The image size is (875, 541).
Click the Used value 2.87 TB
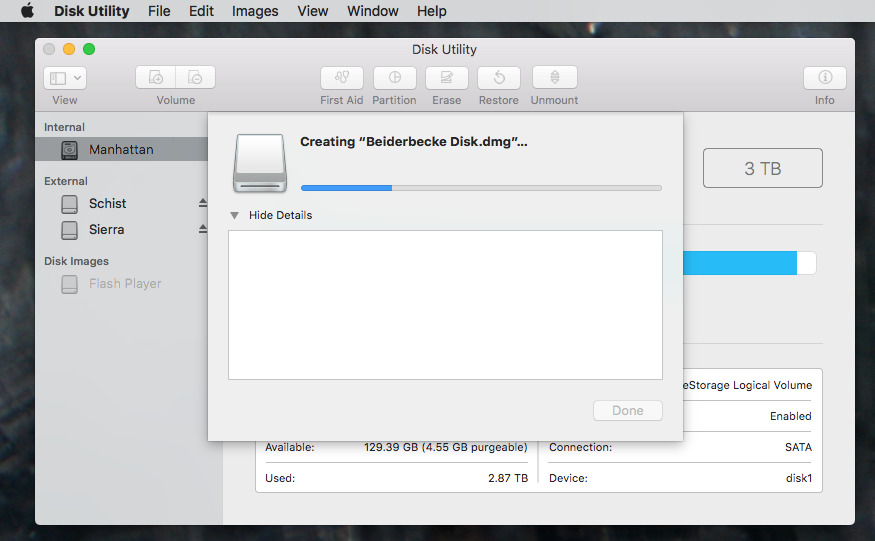(508, 478)
